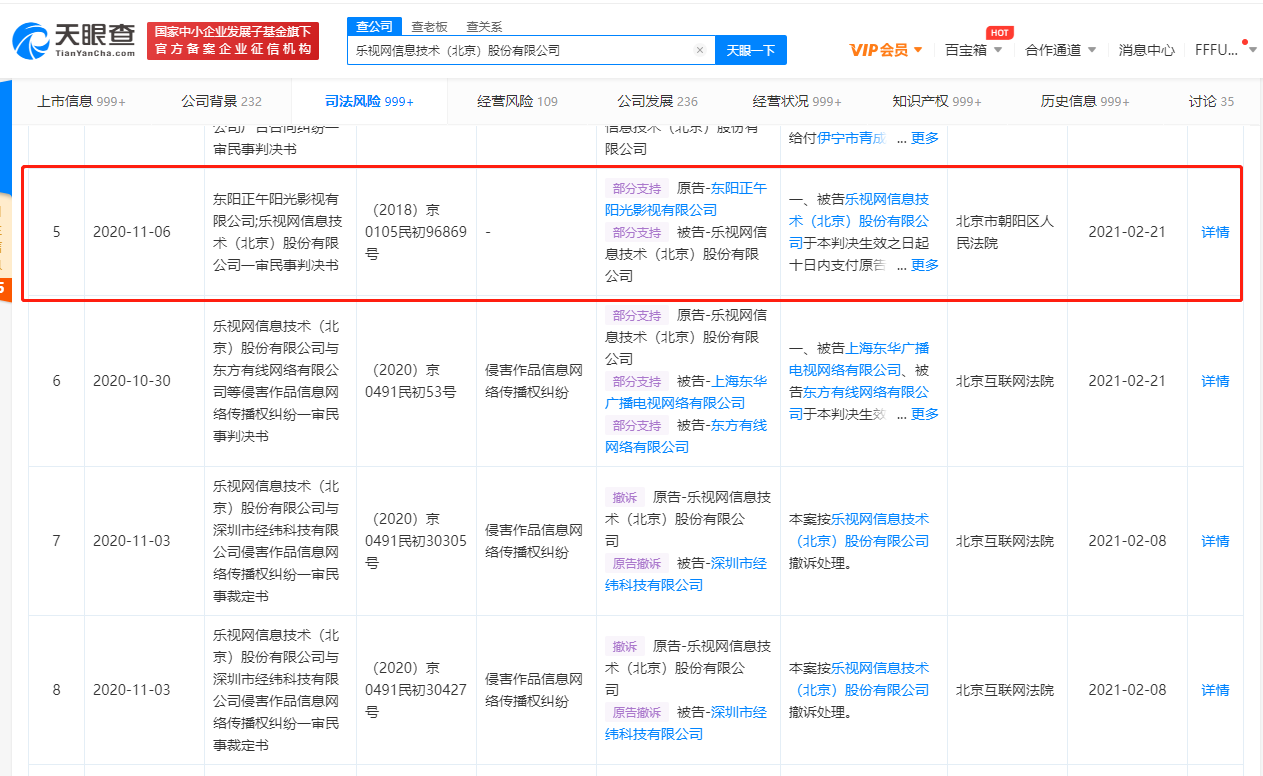Click row 6 case title text
Viewport: 1263px width, 776px height.
[277, 381]
